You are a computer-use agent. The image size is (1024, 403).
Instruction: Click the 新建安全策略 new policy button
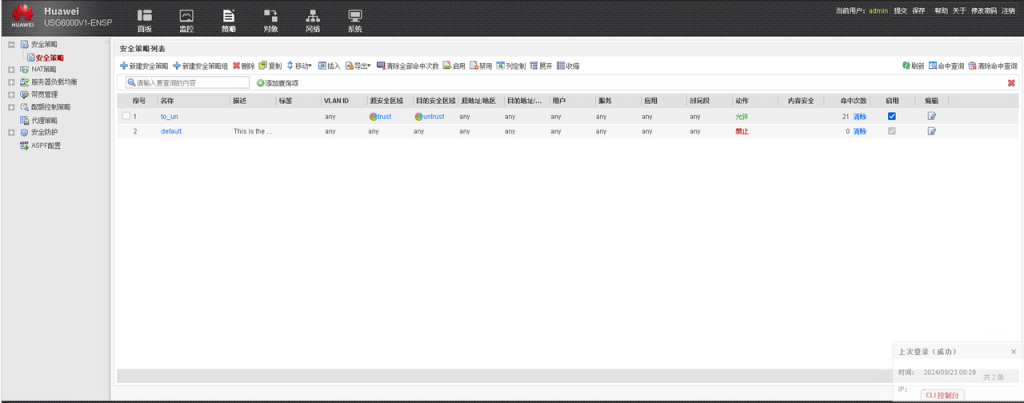(x=144, y=66)
